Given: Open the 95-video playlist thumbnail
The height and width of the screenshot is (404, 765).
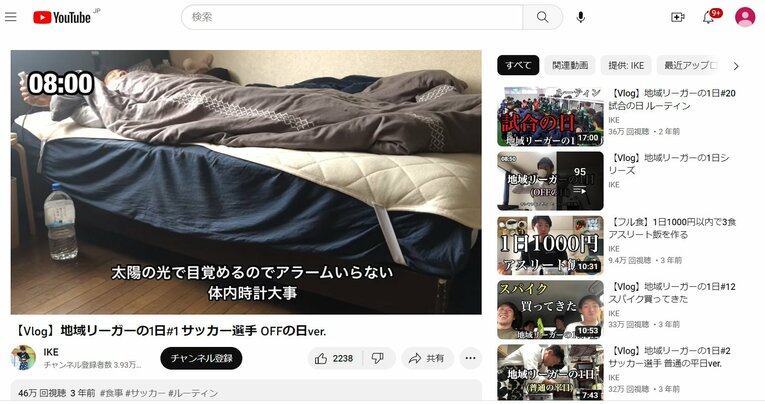Looking at the screenshot, I should coord(550,181).
